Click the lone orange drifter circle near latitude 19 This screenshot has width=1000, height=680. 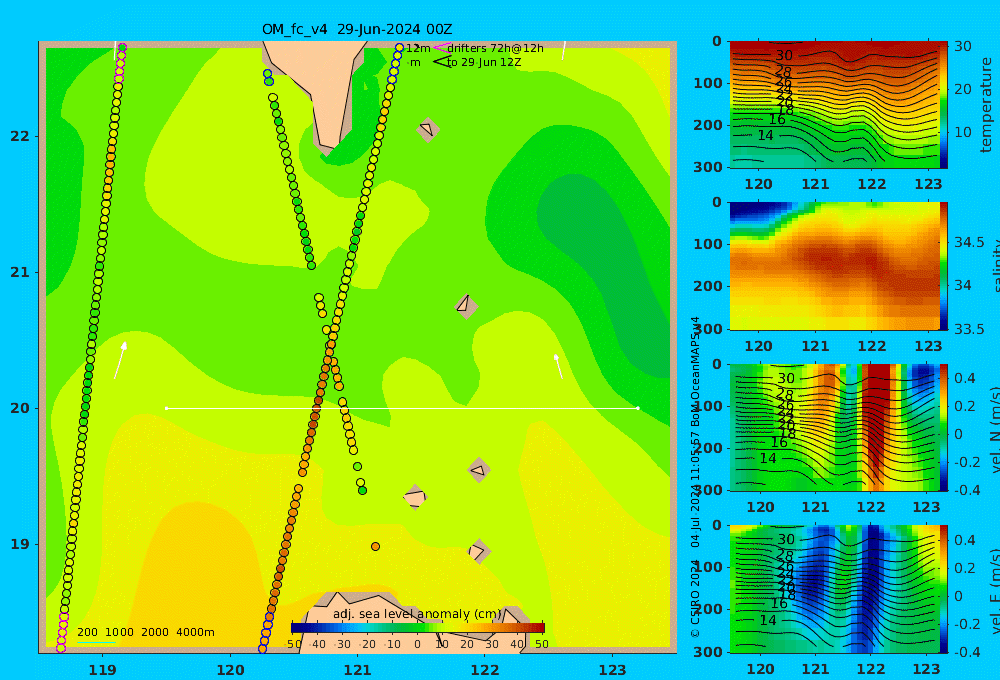[x=375, y=547]
